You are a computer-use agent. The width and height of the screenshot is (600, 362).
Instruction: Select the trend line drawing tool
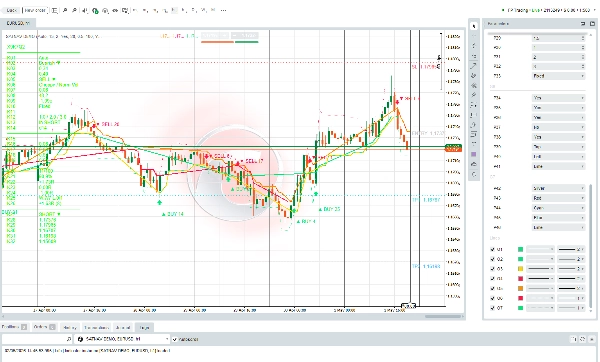tap(474, 66)
